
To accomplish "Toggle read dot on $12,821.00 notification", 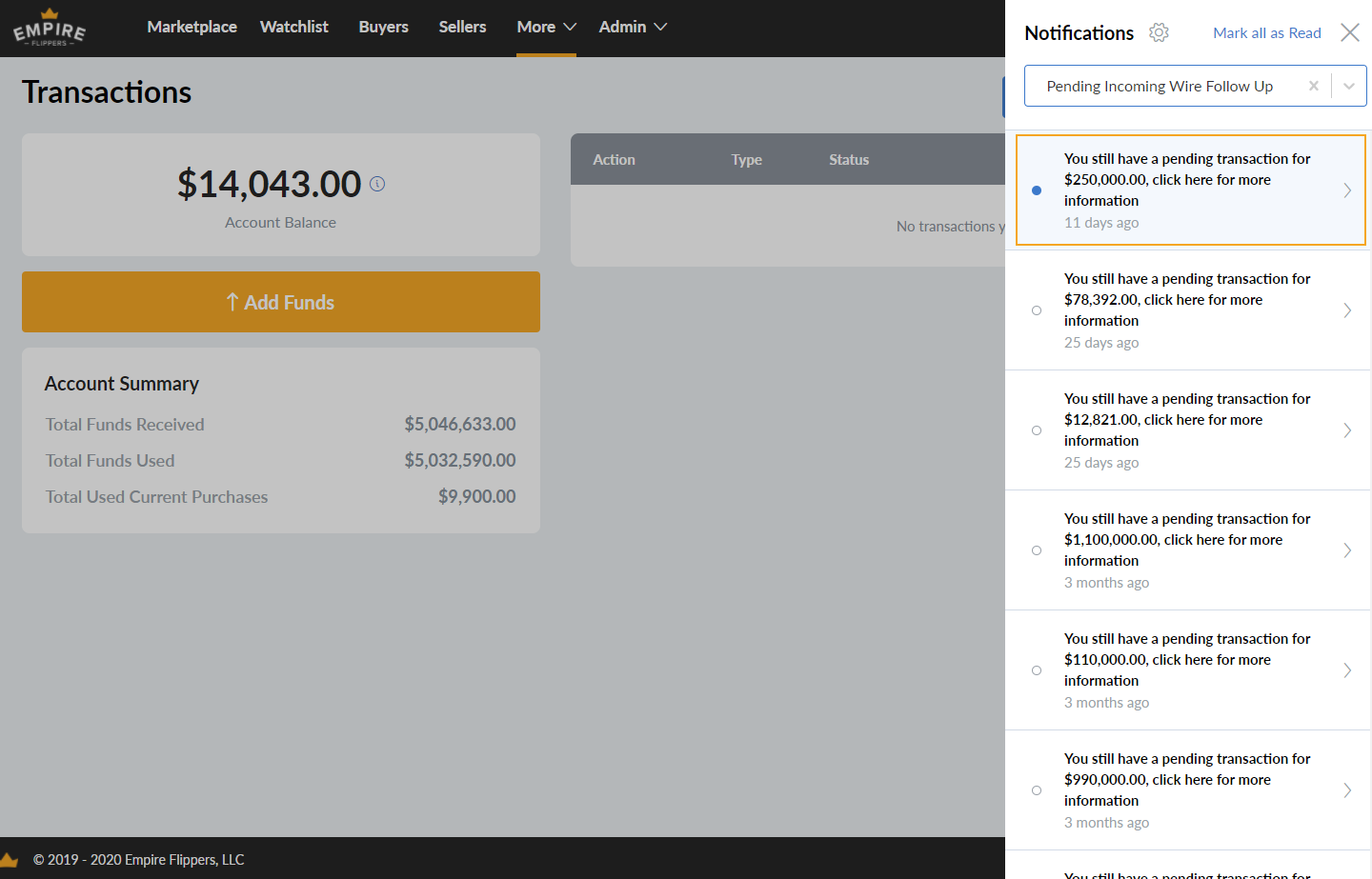I will tap(1037, 430).
